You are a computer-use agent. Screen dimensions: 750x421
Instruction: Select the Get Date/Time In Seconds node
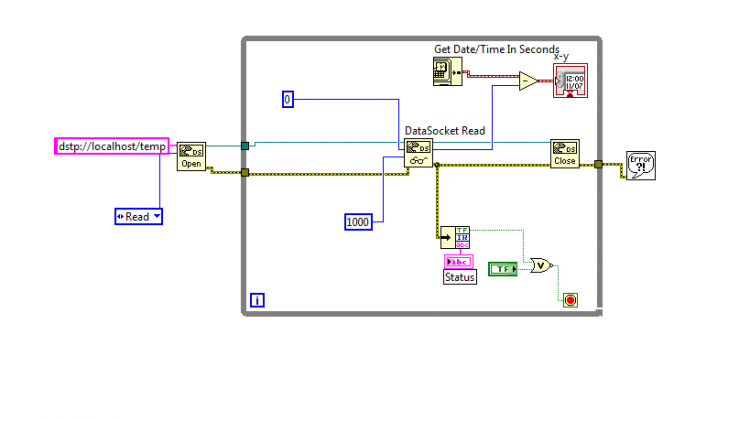(448, 72)
